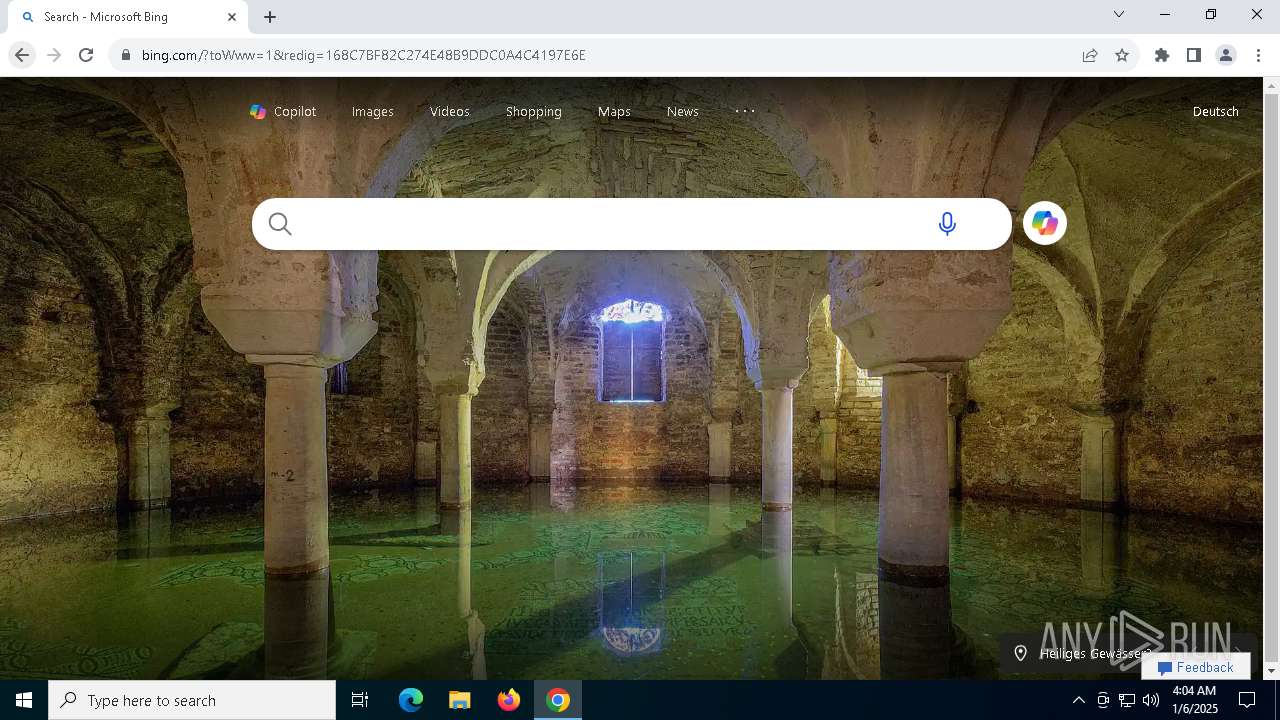Share this page icon in address bar

pyautogui.click(x=1090, y=55)
